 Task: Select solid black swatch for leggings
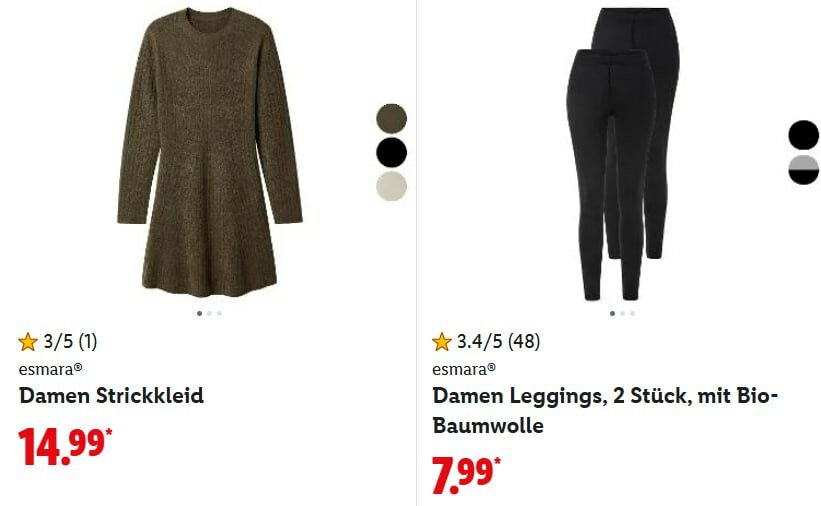point(804,135)
